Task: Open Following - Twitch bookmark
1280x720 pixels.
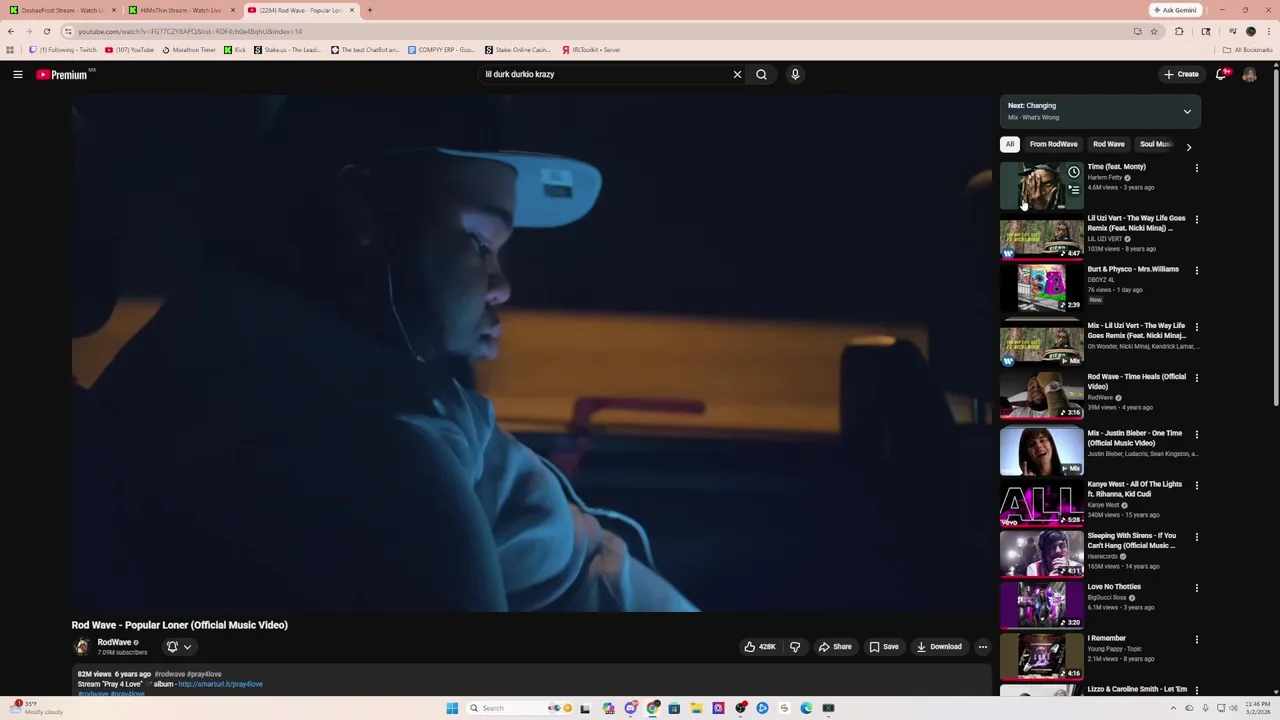Action: [64, 49]
